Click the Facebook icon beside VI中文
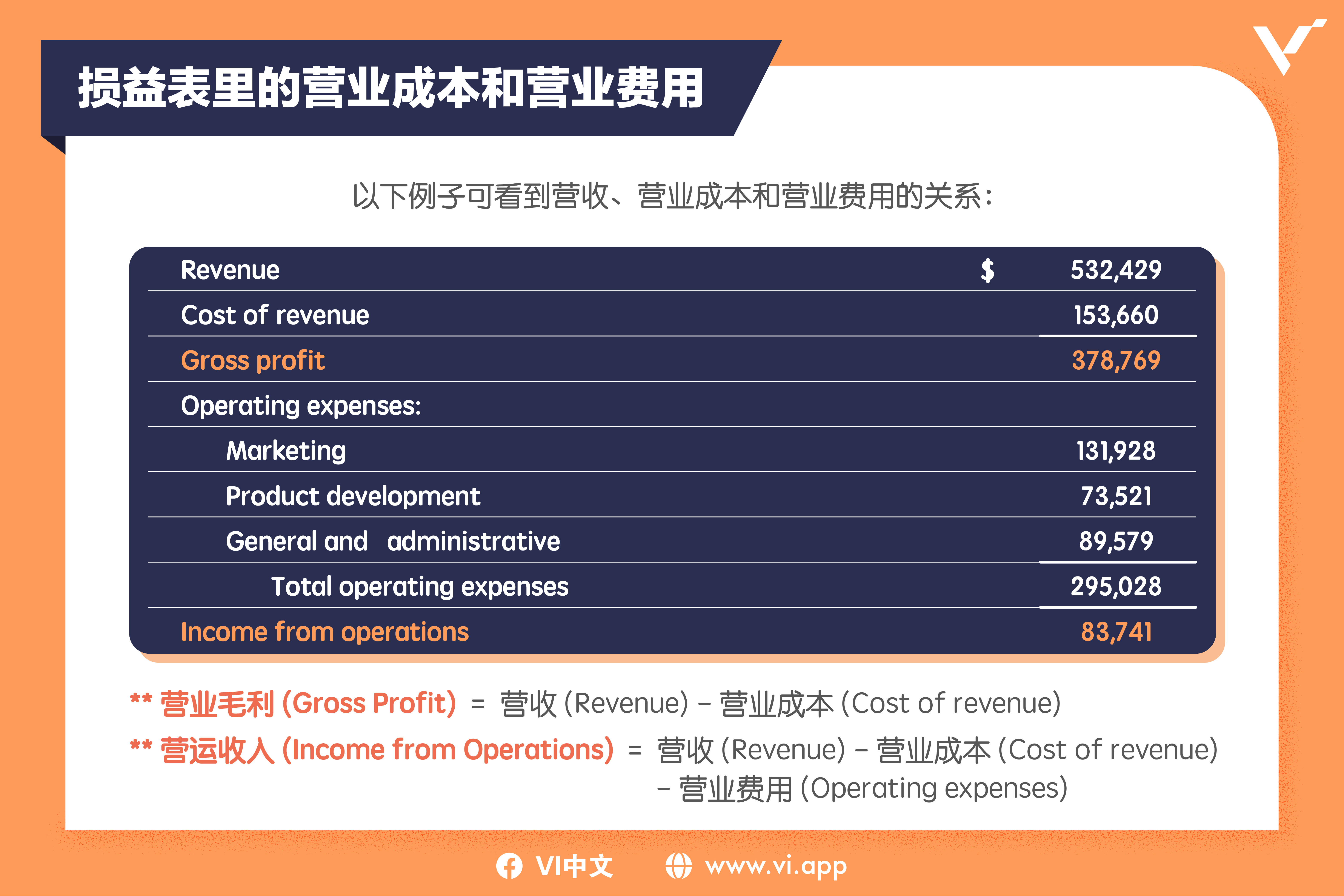 point(509,866)
